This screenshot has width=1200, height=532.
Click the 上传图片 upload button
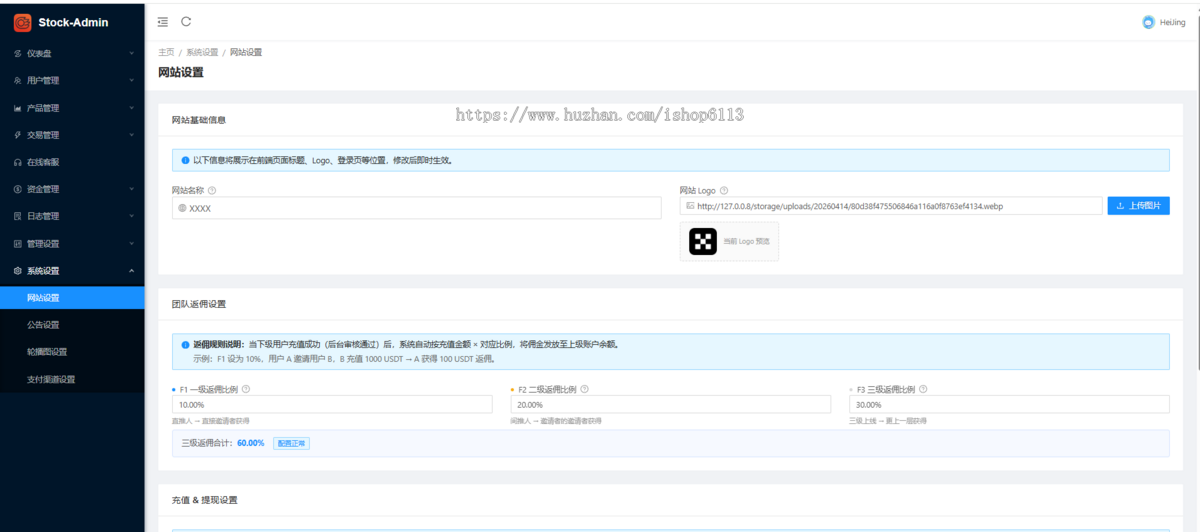click(1138, 205)
